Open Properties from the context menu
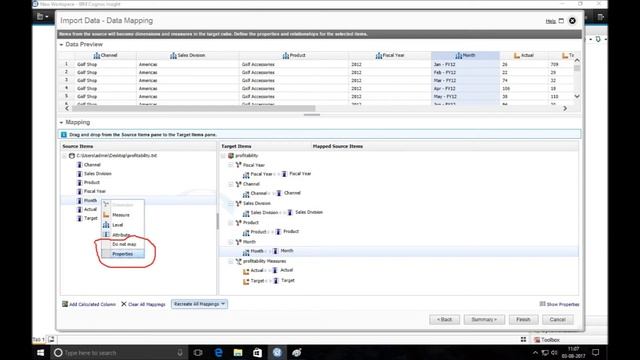640x360 pixels. point(122,254)
